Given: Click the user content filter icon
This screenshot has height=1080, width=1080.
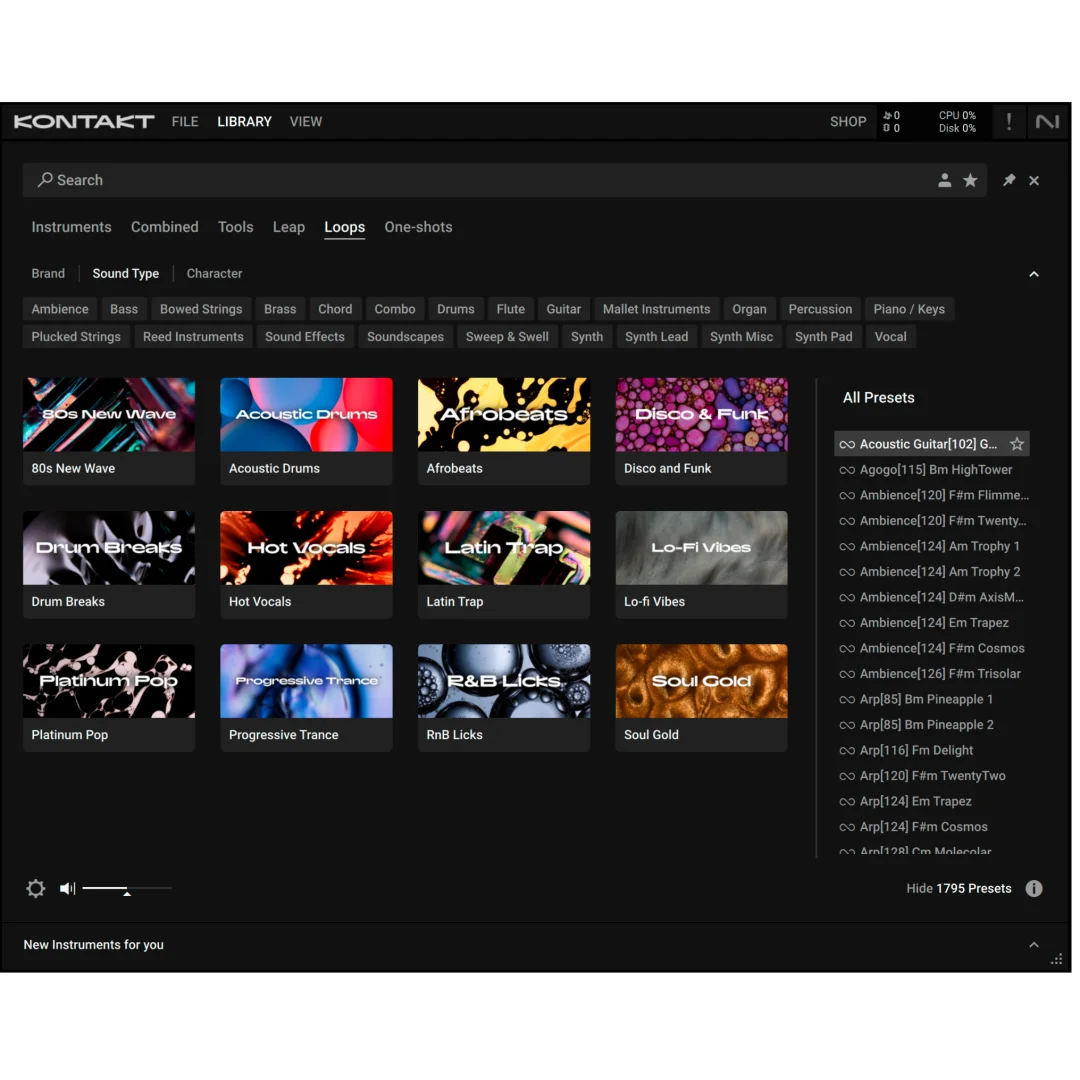Looking at the screenshot, I should tap(944, 180).
